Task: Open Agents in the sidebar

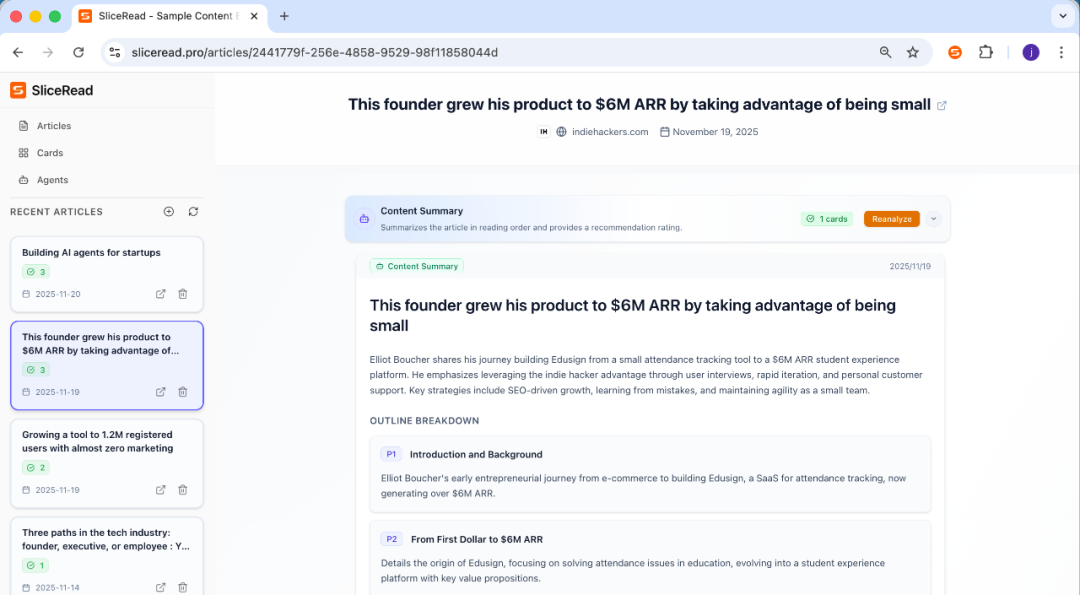Action: pos(52,180)
